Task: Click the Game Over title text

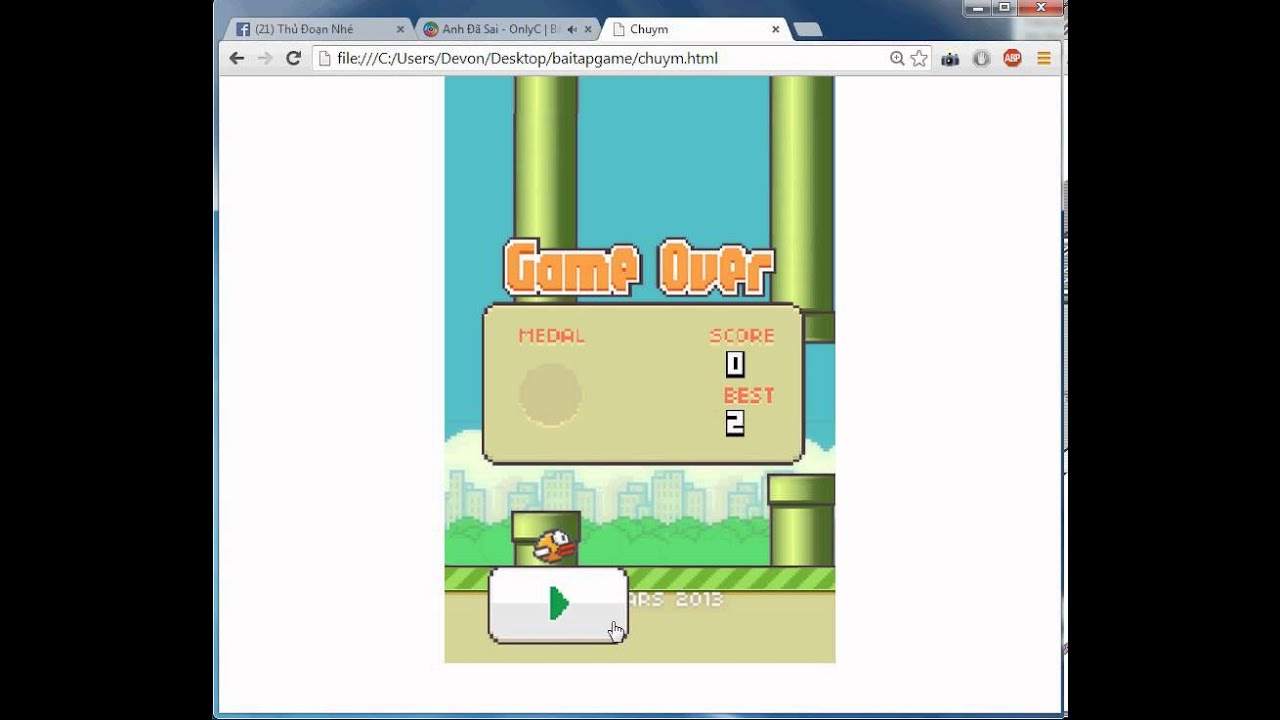Action: 639,268
